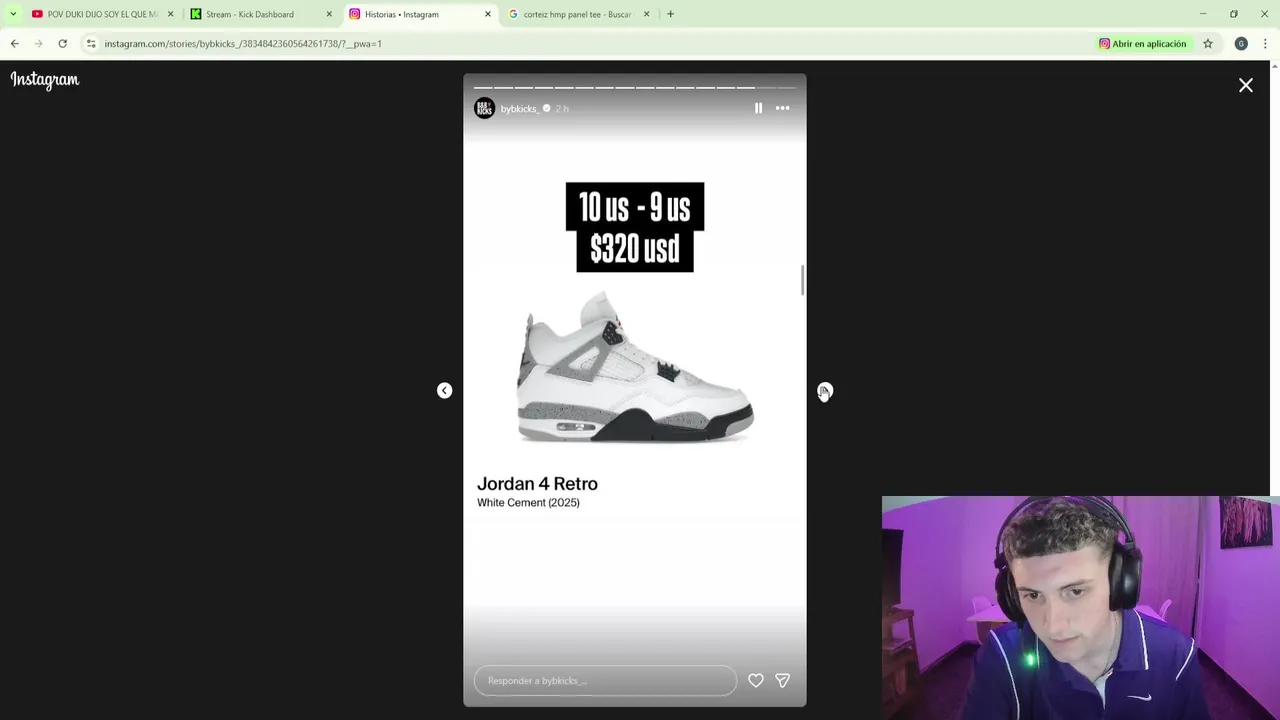
Task: Close the stories viewer with the X
Action: 1246,85
